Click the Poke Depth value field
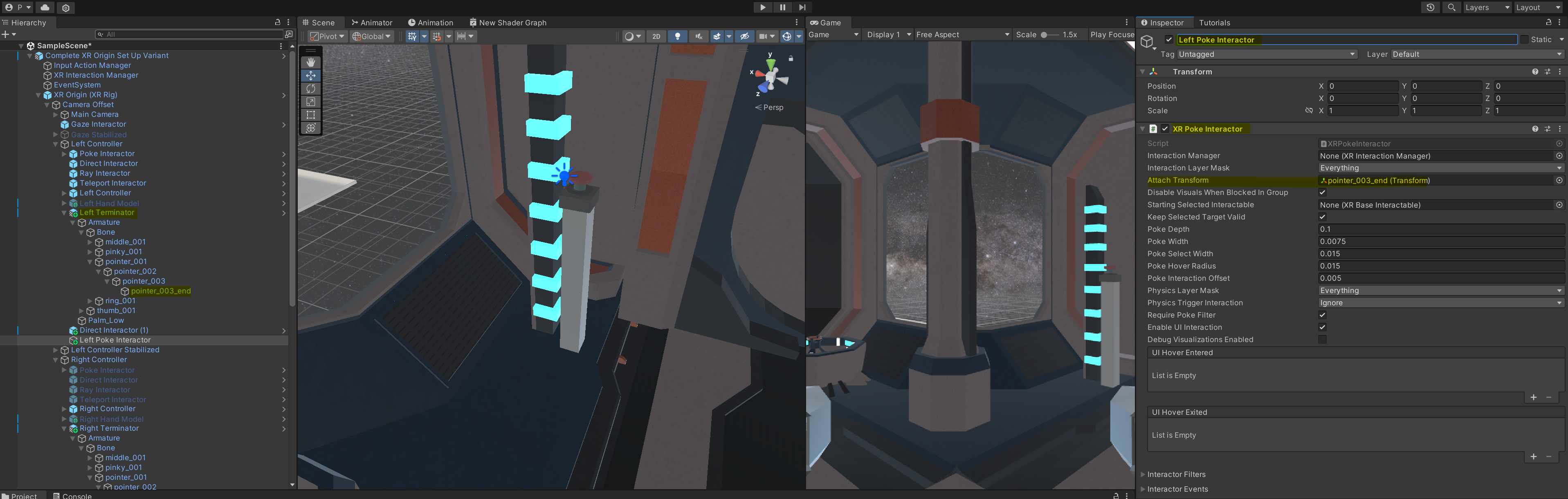The image size is (1568, 499). (x=1440, y=229)
